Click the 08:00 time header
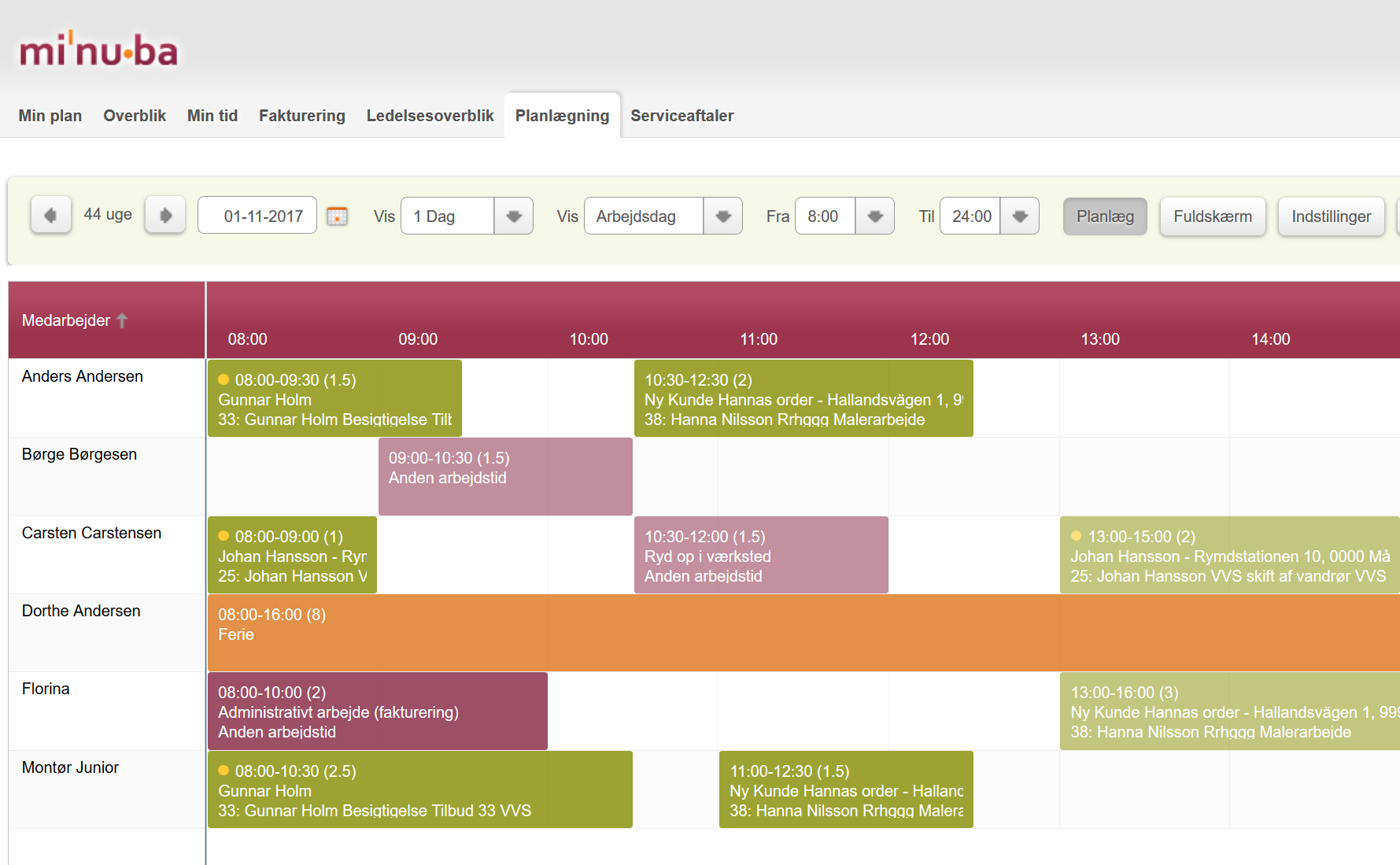1400x865 pixels. tap(248, 339)
